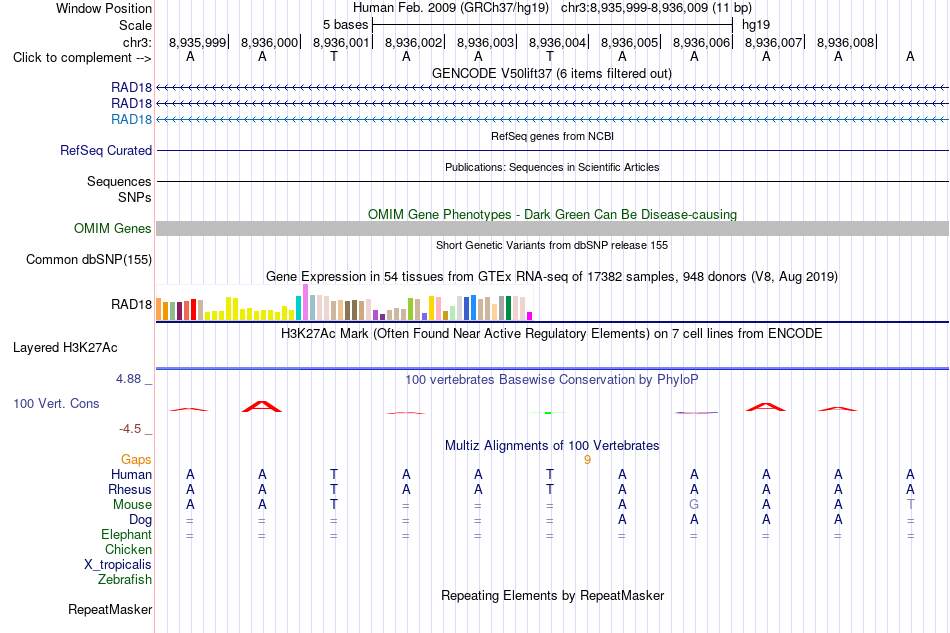Screen dimensions: 950x633
Task: Click the 100 Vert. Cons label
Action: coord(56,403)
